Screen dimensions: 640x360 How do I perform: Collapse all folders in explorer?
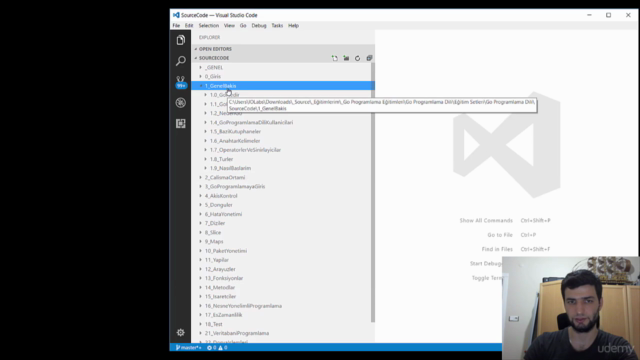(x=369, y=58)
